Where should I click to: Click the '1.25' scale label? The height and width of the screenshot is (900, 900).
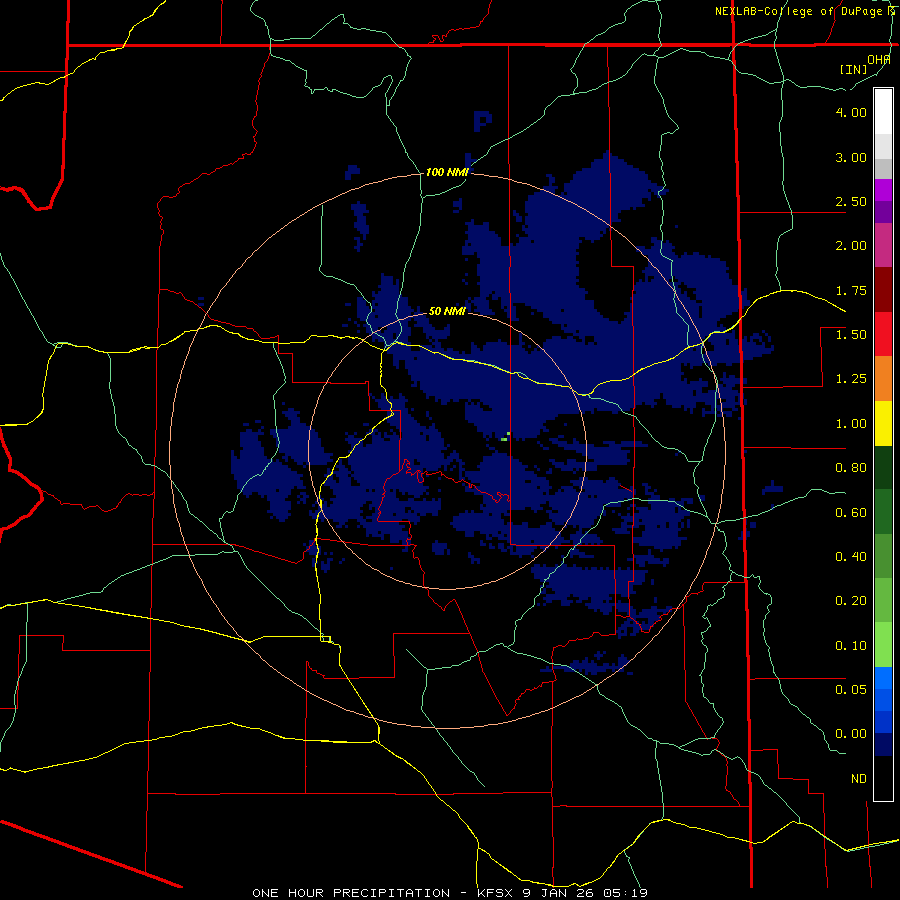point(851,379)
